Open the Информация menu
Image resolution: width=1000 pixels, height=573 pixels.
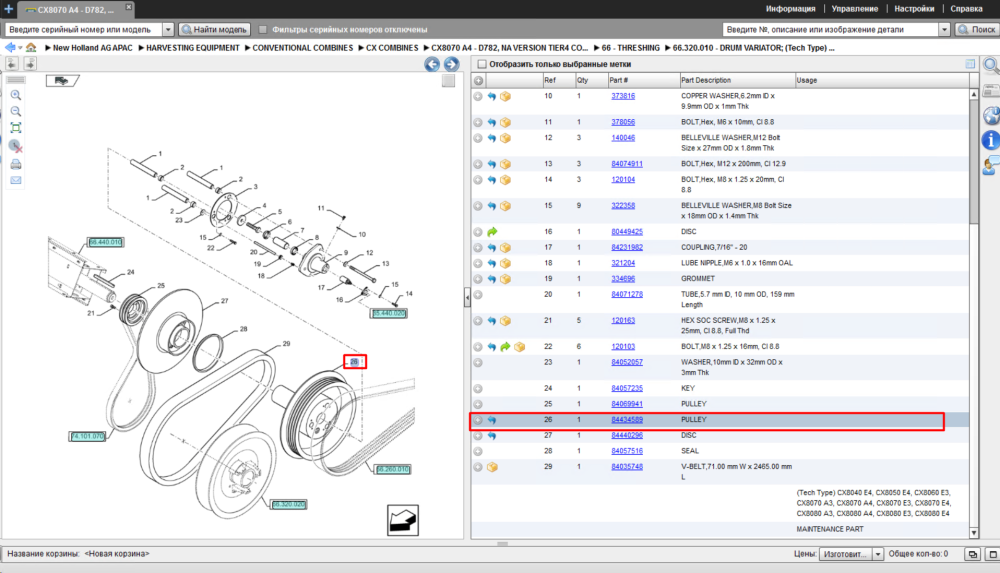coord(790,9)
